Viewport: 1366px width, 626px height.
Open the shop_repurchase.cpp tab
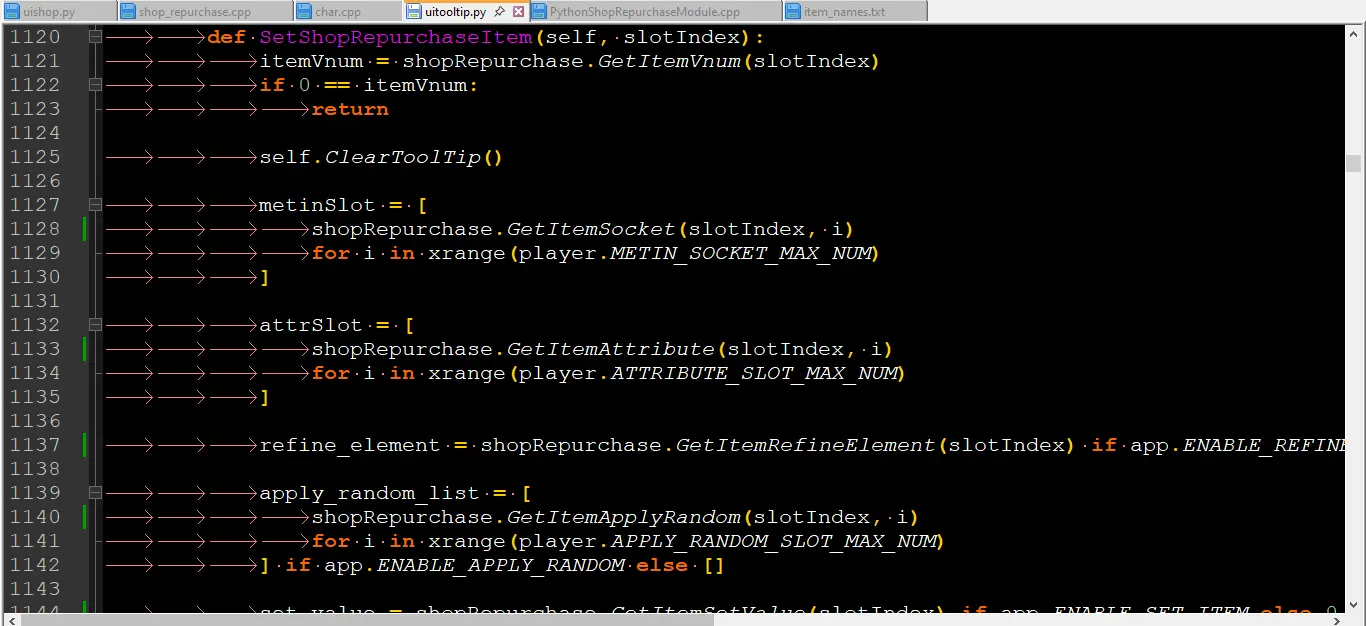(206, 12)
